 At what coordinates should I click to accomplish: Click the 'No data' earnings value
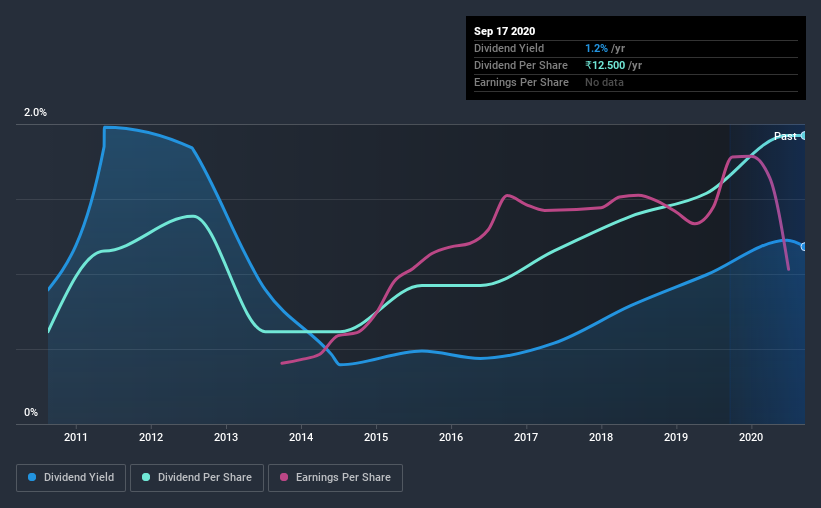tap(604, 82)
